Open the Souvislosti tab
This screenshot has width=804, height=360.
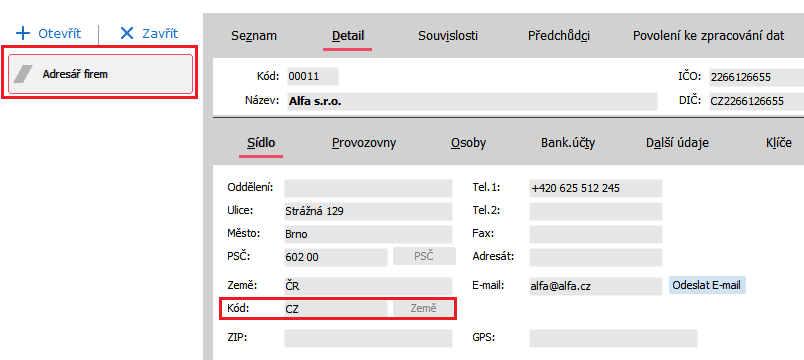coord(448,36)
